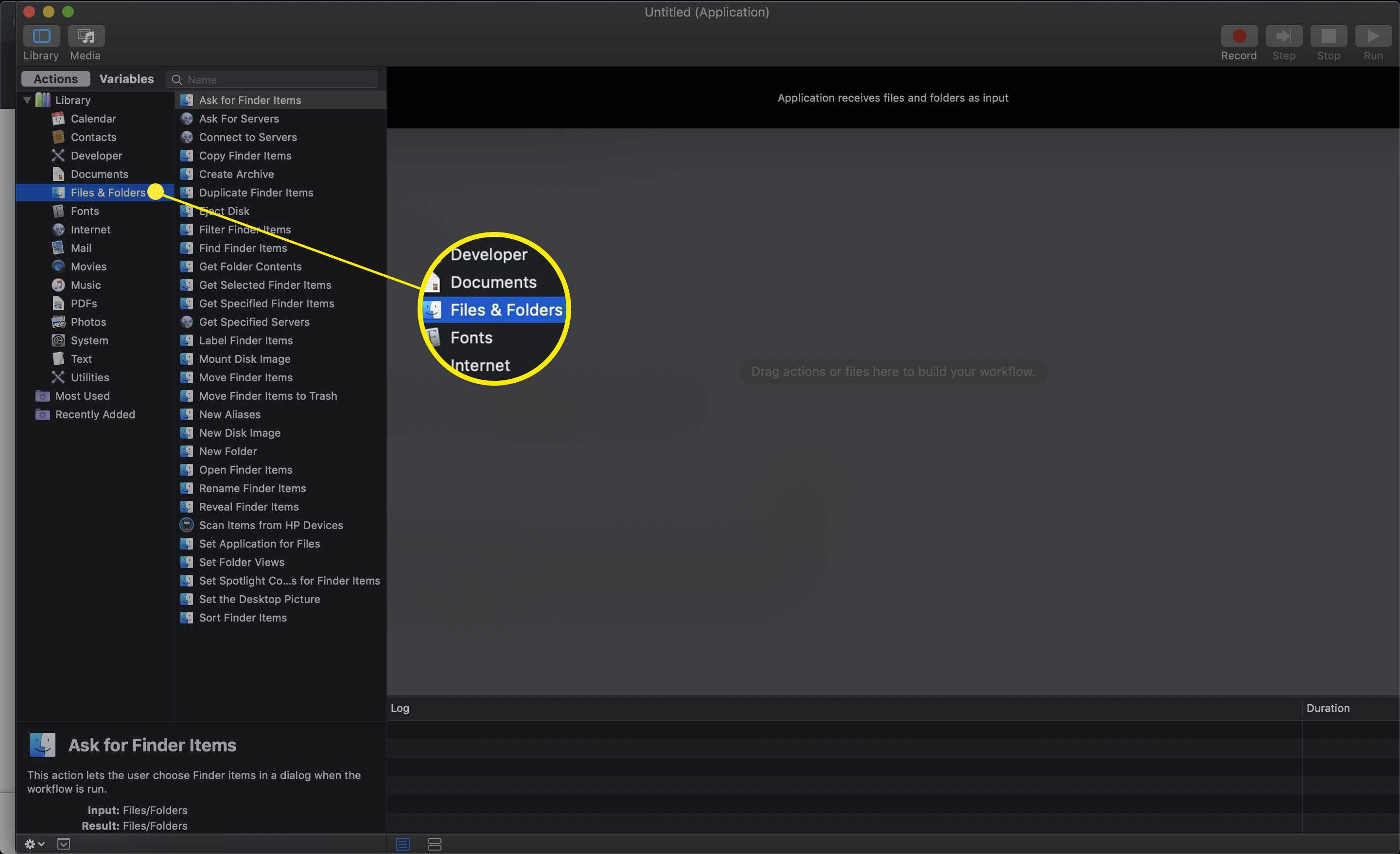
Task: Select Set Folder Views action
Action: 280,562
